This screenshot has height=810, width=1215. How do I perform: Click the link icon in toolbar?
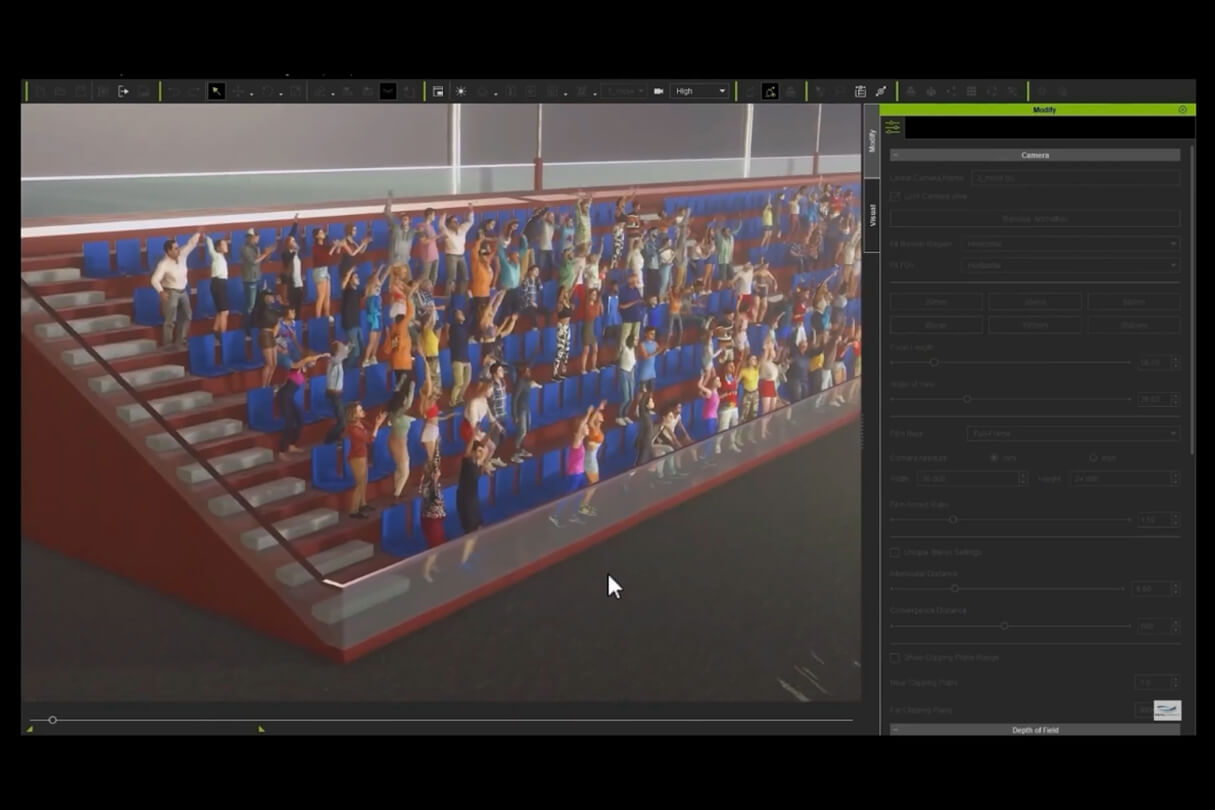tap(880, 91)
